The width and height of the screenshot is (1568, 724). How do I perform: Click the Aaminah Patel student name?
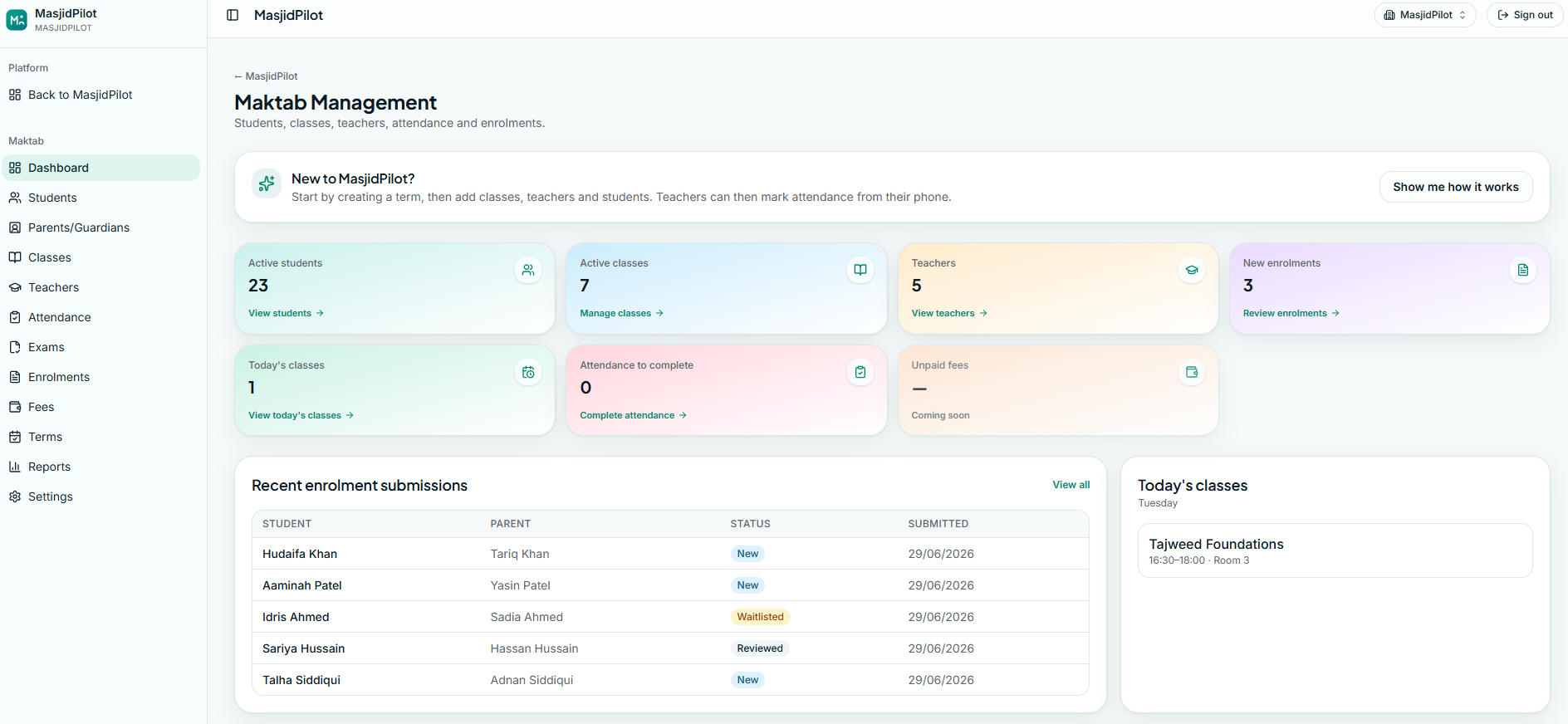click(x=302, y=585)
